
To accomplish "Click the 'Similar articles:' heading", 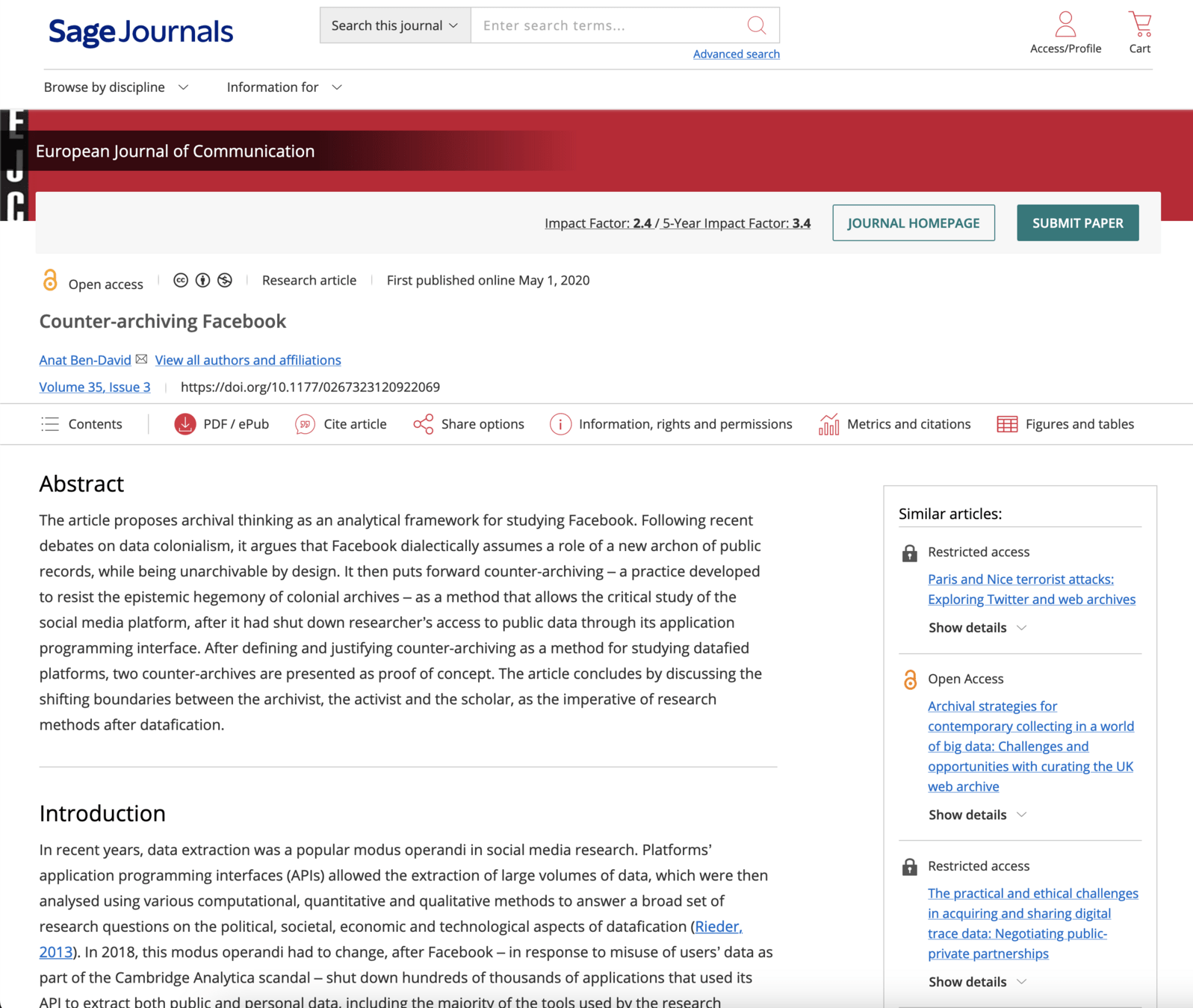I will pos(950,514).
